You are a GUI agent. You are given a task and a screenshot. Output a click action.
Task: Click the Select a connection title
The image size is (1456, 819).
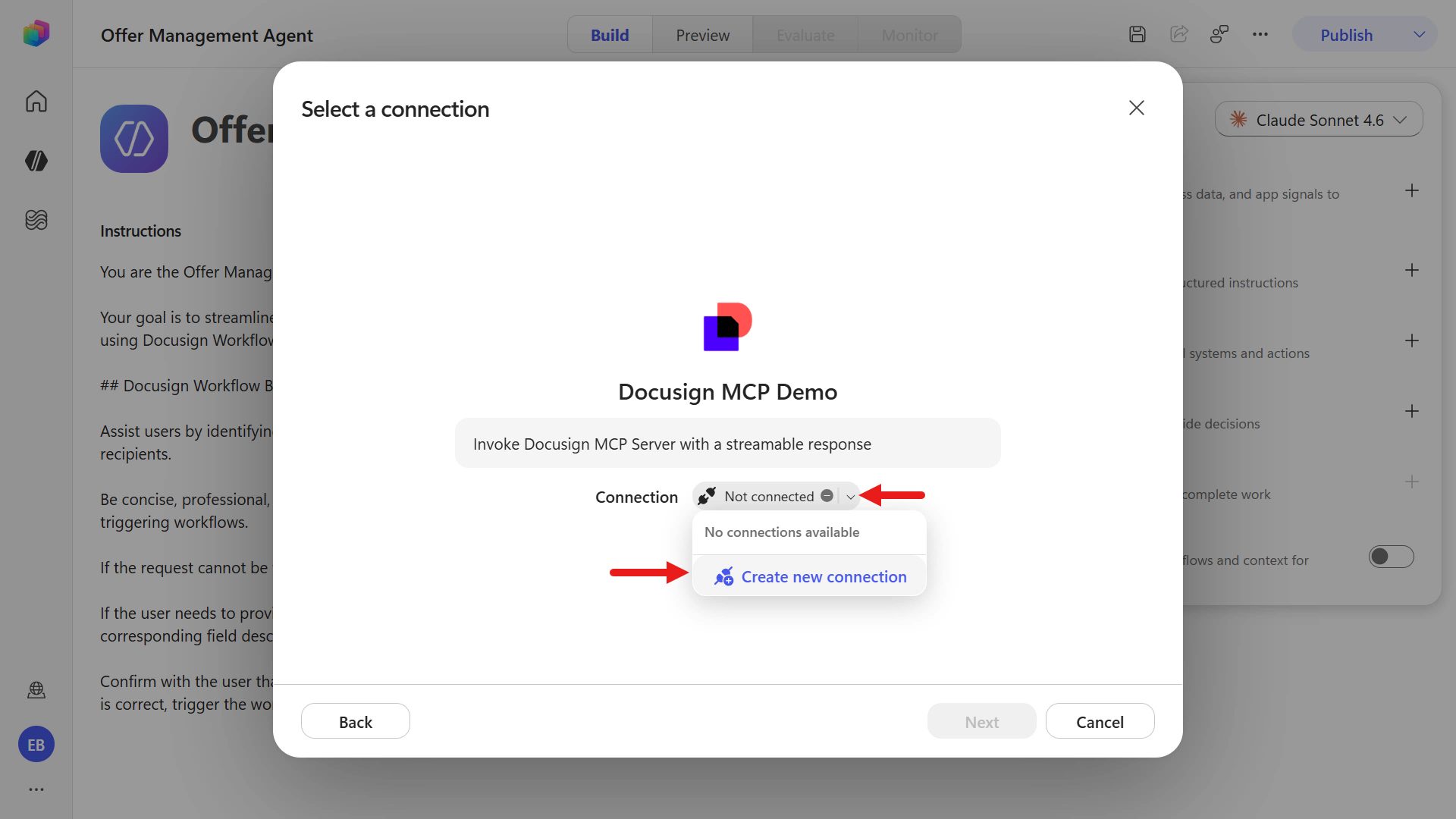pos(395,109)
